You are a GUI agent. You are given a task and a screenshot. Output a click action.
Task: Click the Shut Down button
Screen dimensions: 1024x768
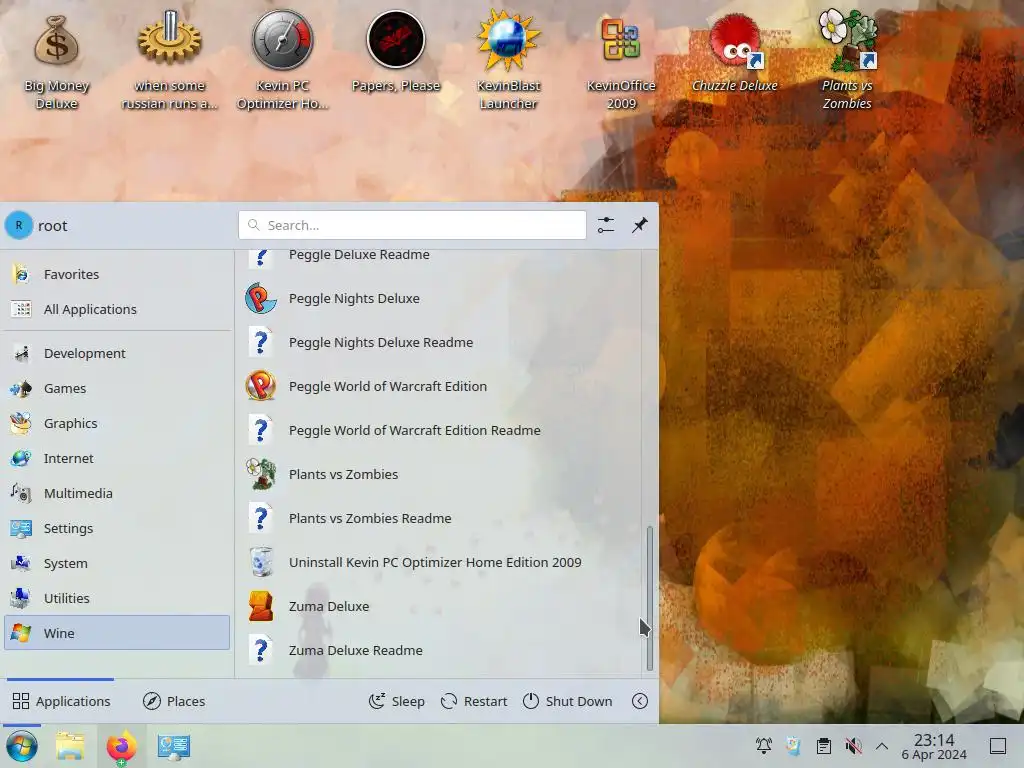pyautogui.click(x=568, y=701)
